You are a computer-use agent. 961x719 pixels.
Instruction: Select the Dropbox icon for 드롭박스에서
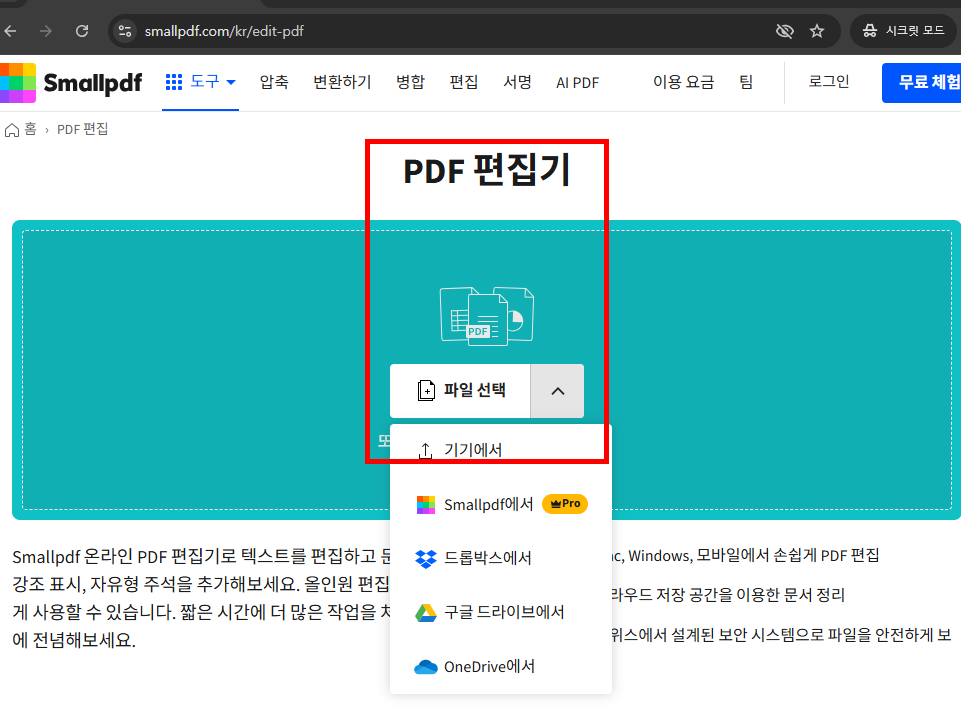coord(425,557)
